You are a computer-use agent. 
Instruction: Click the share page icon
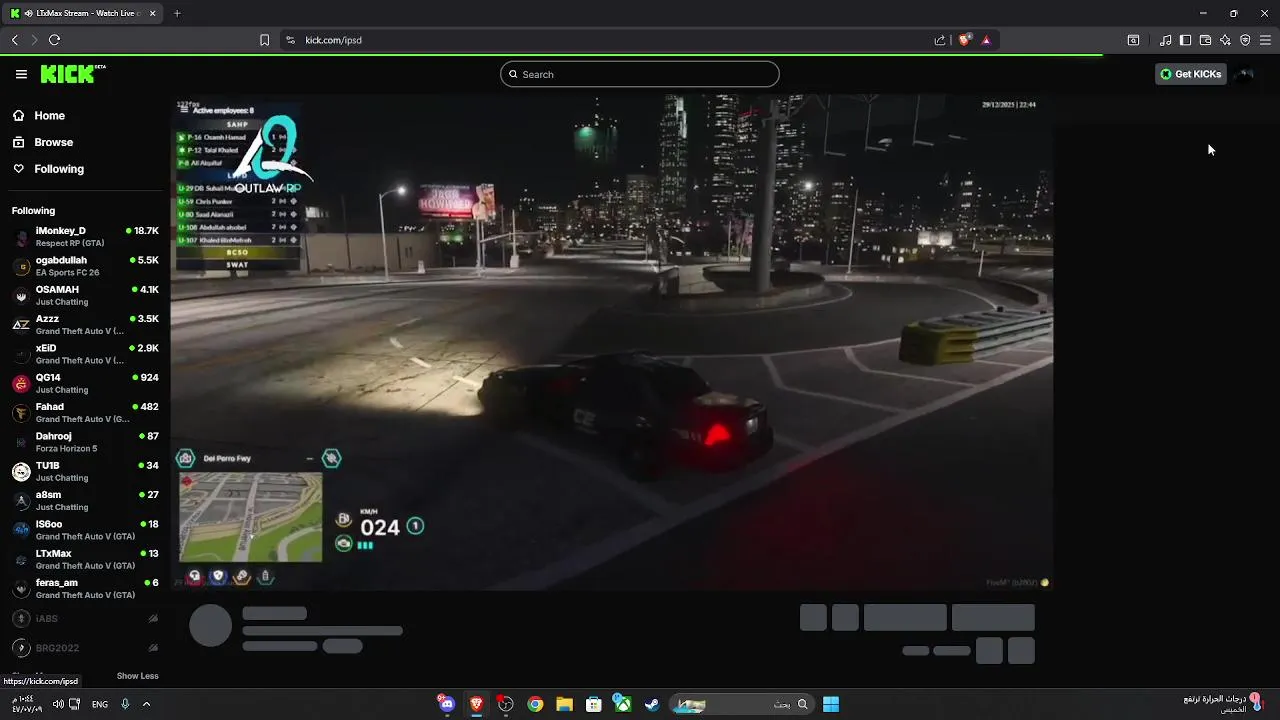[940, 40]
